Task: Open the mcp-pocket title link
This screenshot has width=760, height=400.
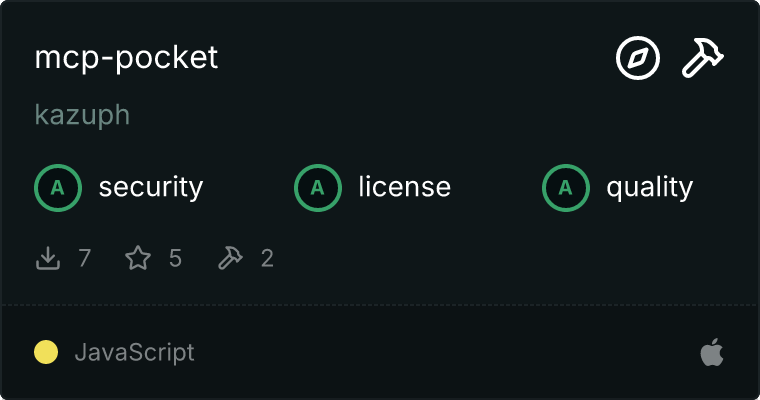Action: [126, 58]
